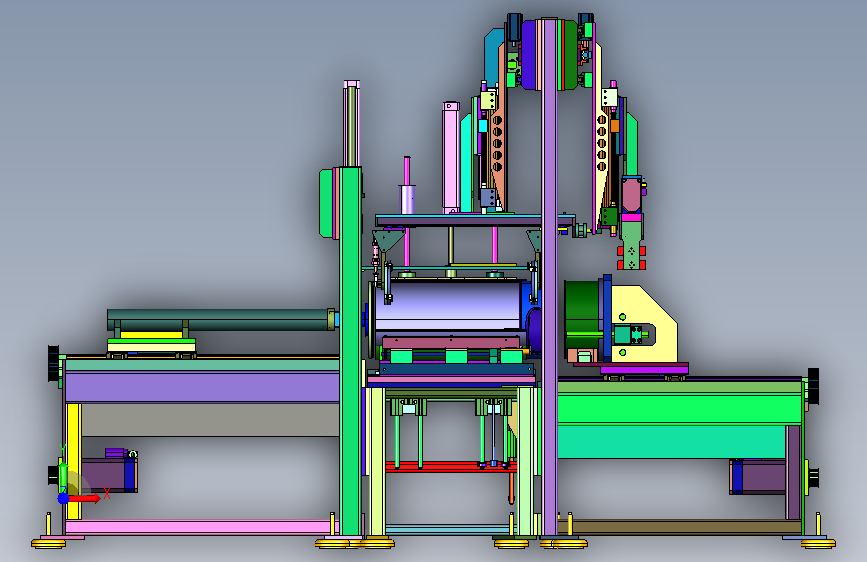Select the purple motor under the right green beam

pyautogui.click(x=758, y=477)
